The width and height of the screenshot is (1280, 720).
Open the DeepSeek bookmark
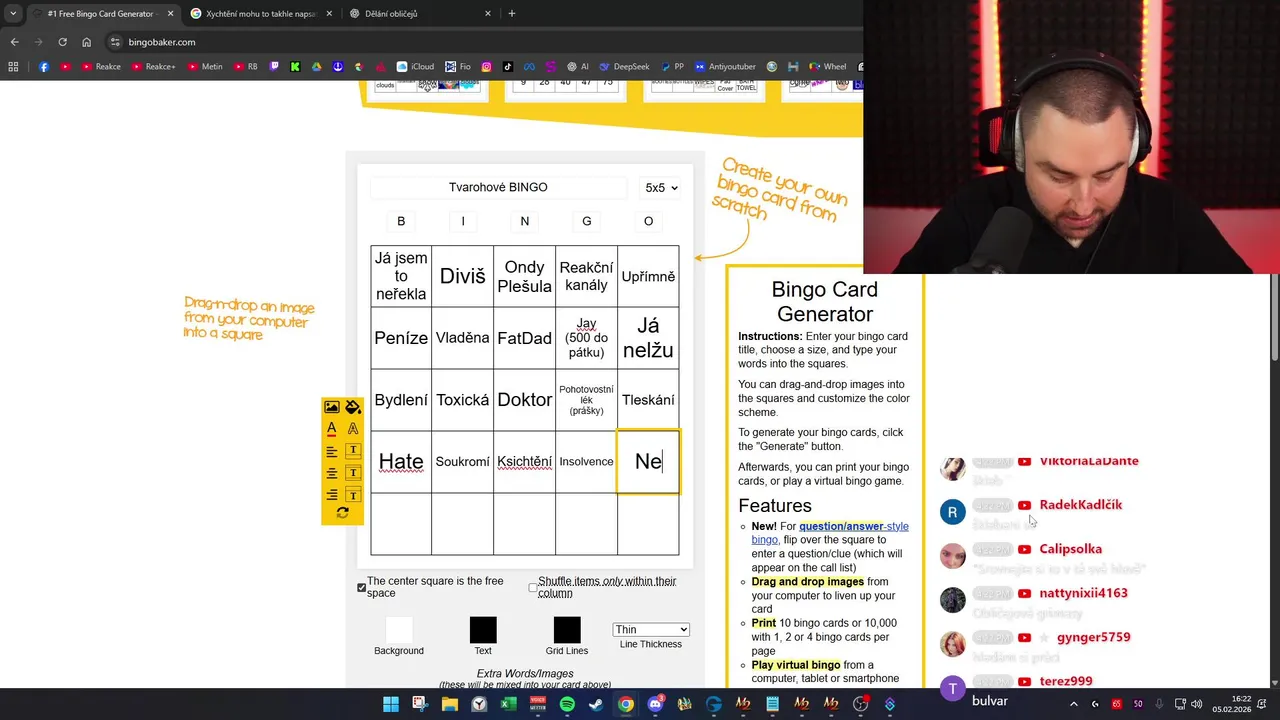623,67
